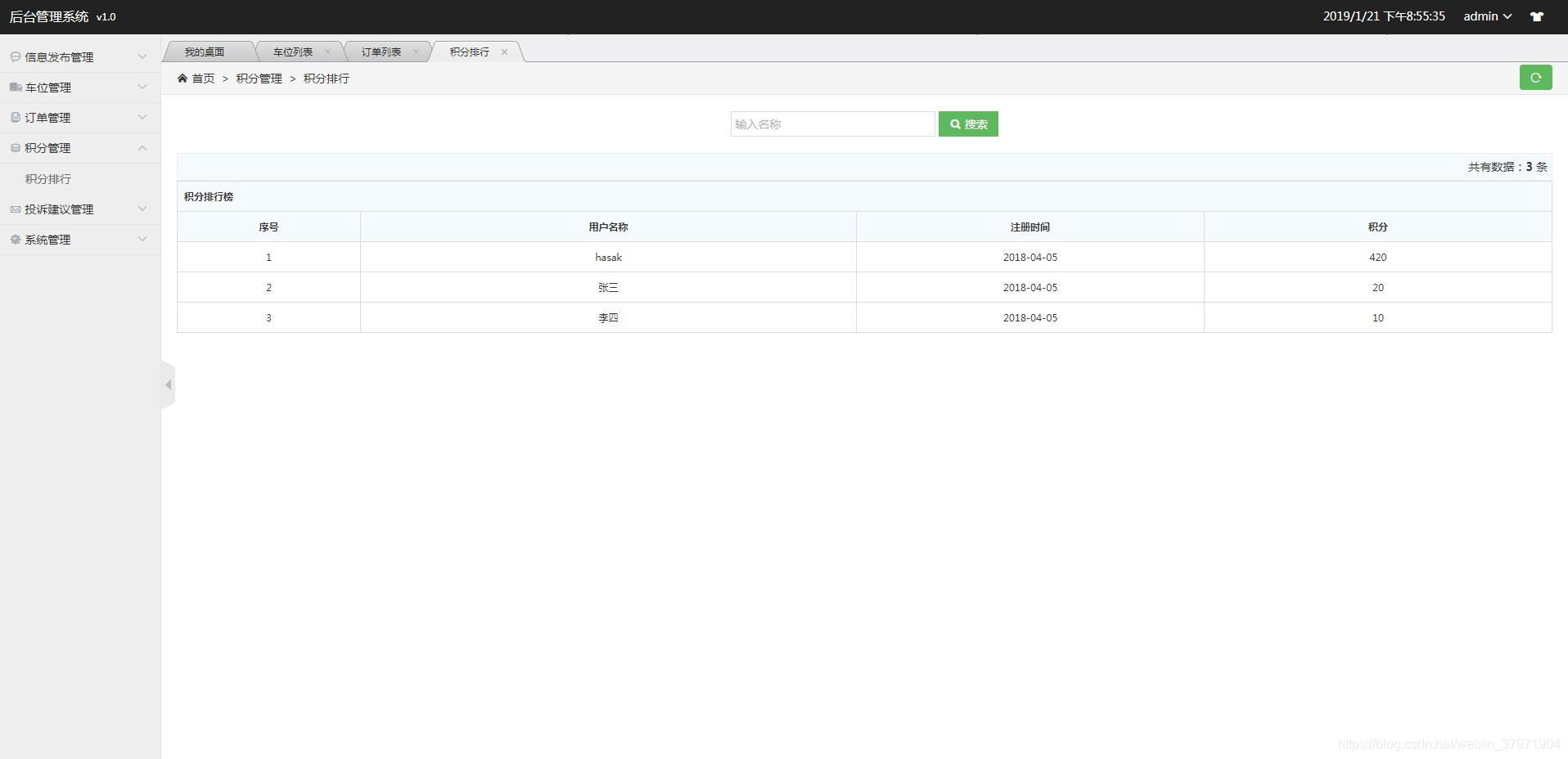This screenshot has height=759, width=1568.
Task: Open the 系统管理 menu label
Action: click(47, 240)
